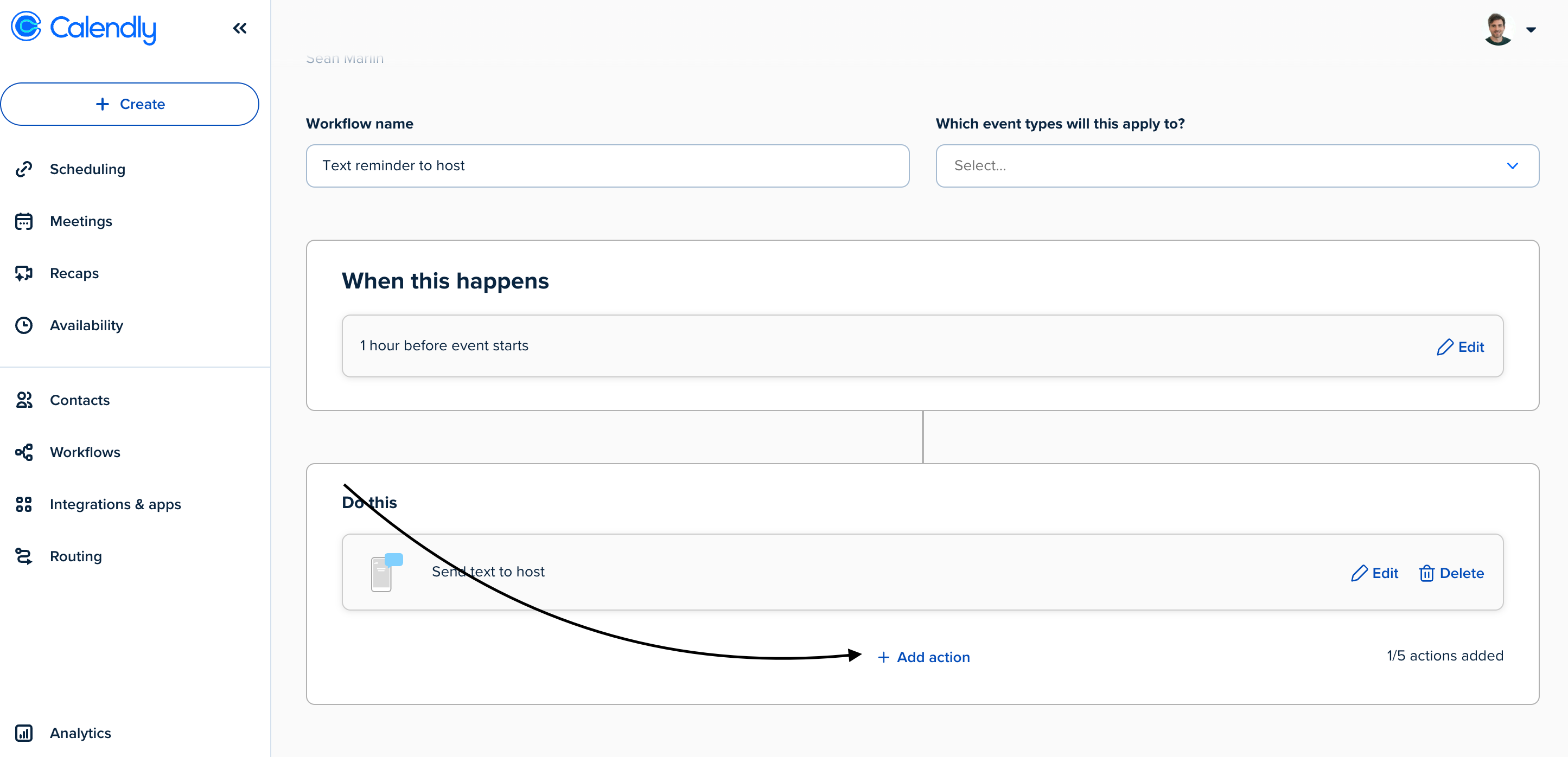Viewport: 1568px width, 757px height.
Task: Open the account menu caret arrow
Action: (x=1531, y=29)
